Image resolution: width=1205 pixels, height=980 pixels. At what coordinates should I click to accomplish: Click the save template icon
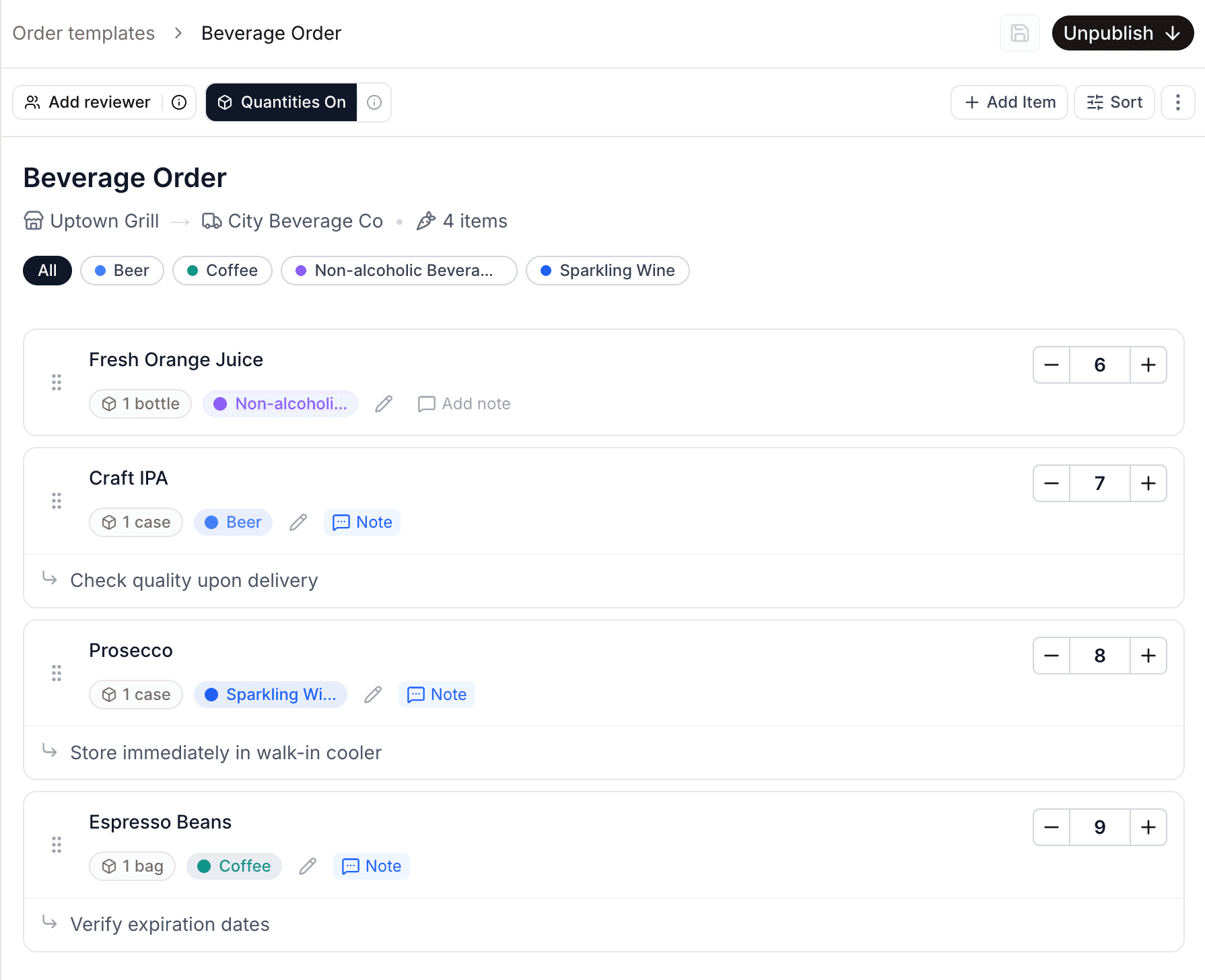1019,33
